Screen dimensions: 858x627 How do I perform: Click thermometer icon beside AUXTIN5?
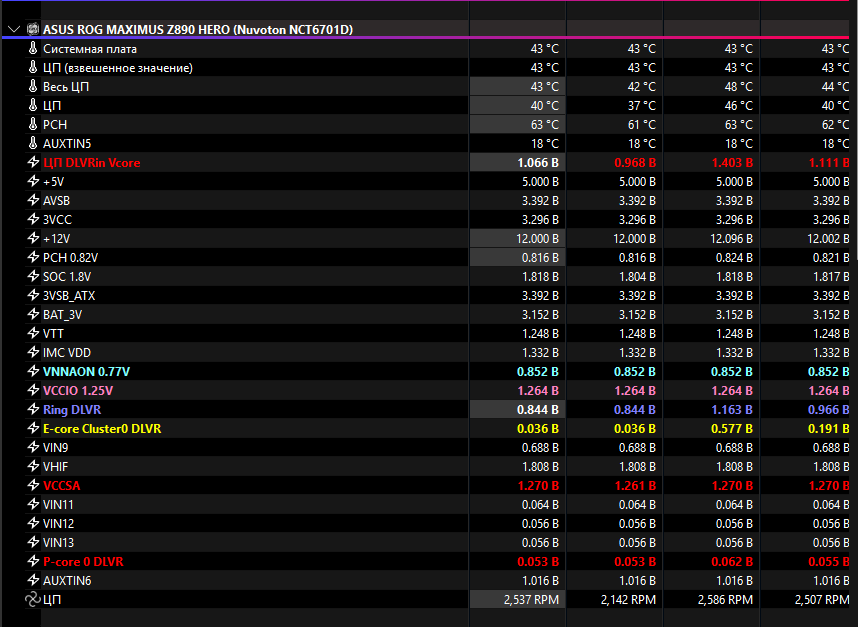coord(33,143)
